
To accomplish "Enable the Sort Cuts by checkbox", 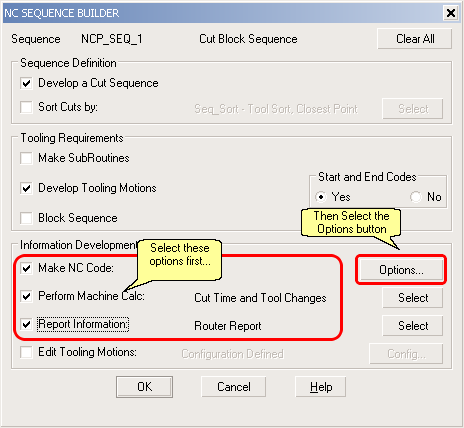I will click(26, 107).
